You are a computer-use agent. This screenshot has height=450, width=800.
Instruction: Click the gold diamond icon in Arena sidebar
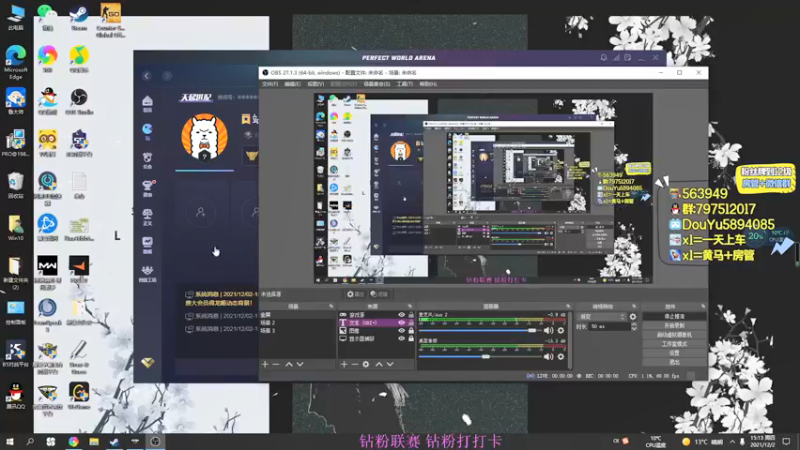pos(147,363)
